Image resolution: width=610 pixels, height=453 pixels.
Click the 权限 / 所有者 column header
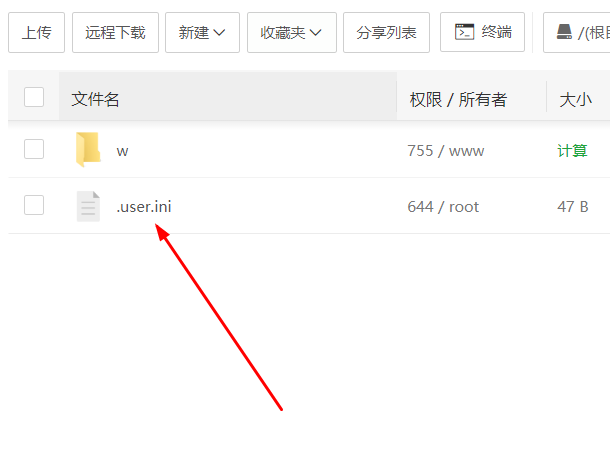pyautogui.click(x=458, y=100)
